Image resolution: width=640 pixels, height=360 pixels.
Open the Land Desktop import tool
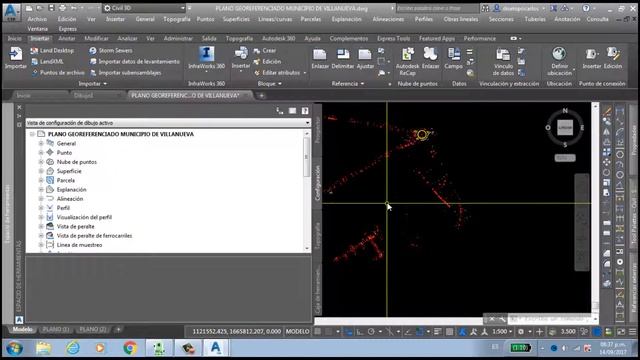click(x=52, y=51)
